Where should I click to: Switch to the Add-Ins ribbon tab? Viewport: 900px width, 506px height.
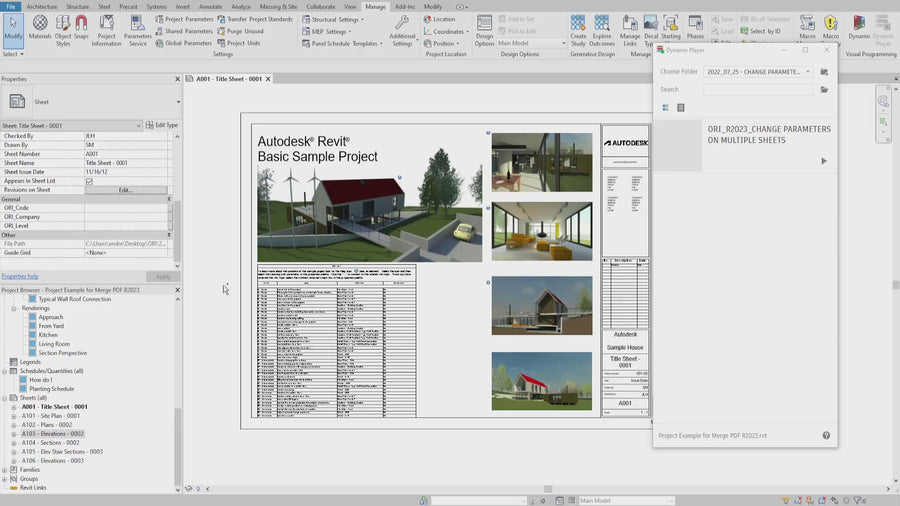pyautogui.click(x=404, y=6)
